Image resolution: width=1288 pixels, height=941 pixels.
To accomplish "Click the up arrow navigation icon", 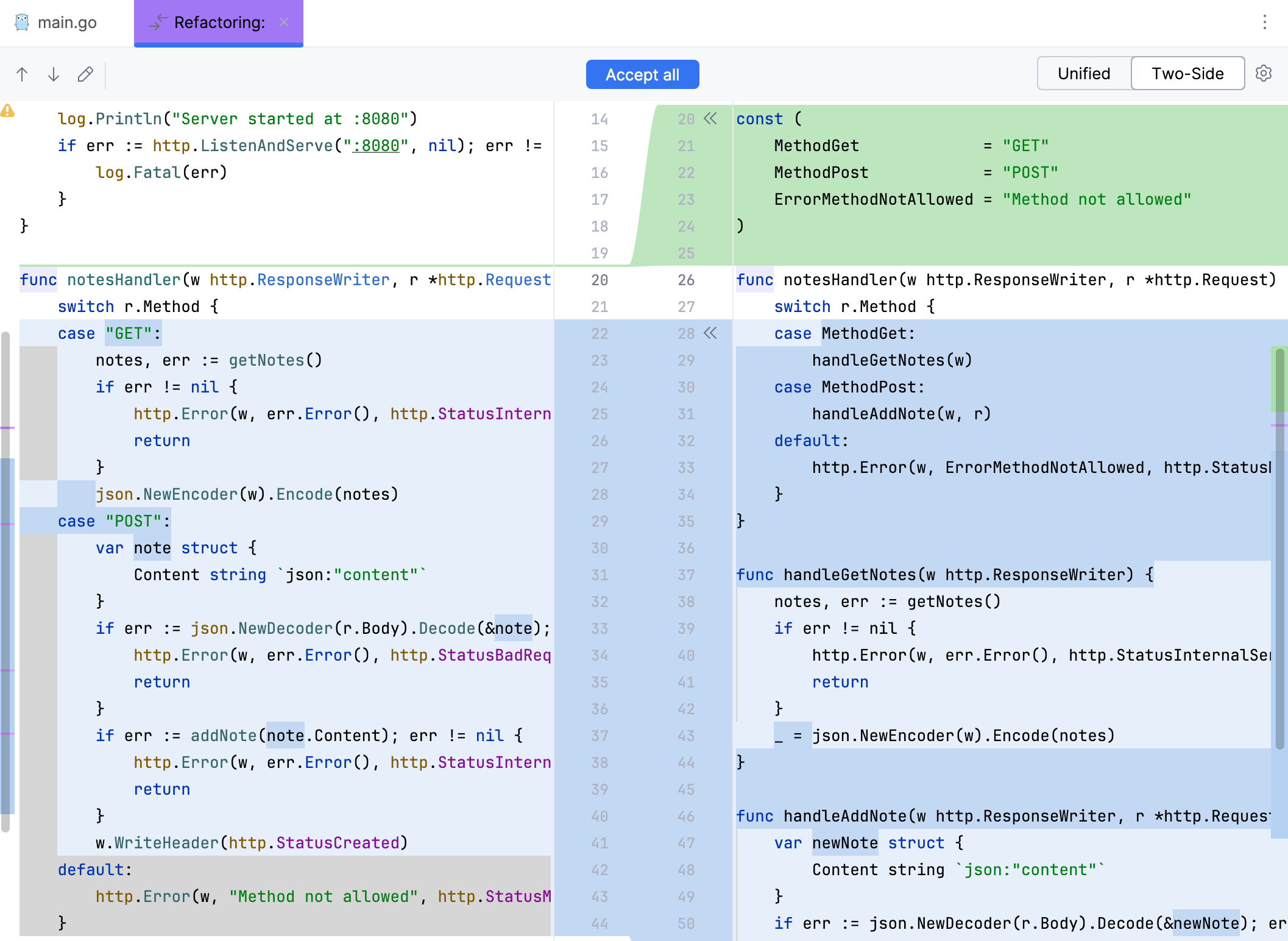I will (x=22, y=73).
